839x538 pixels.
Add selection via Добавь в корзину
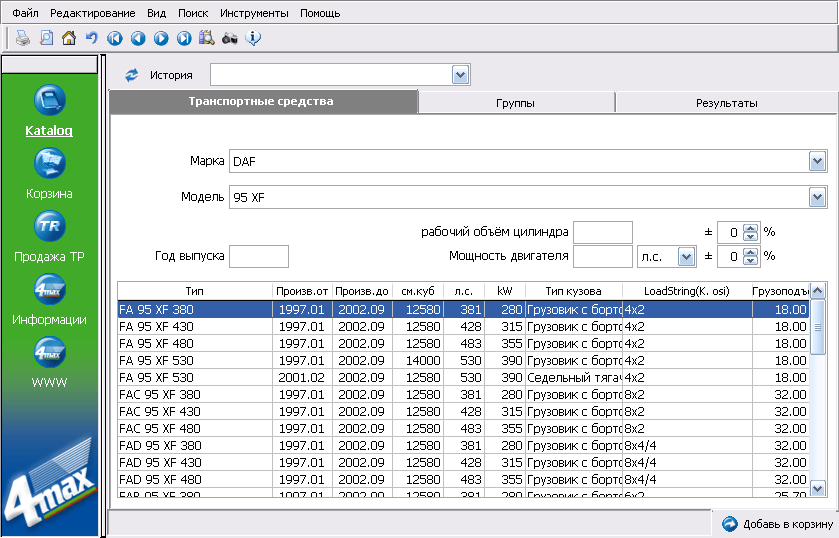coord(776,524)
